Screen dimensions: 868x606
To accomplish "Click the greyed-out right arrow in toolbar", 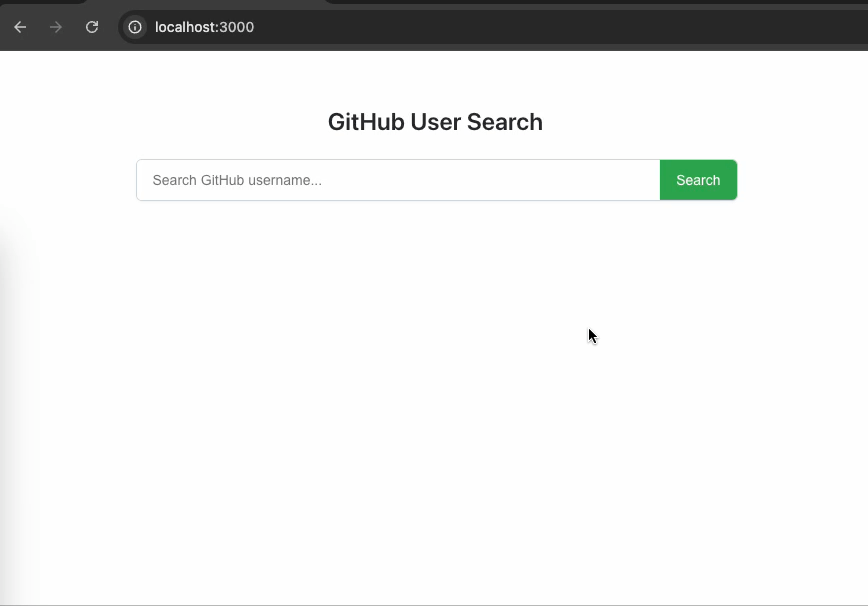I will [x=56, y=27].
